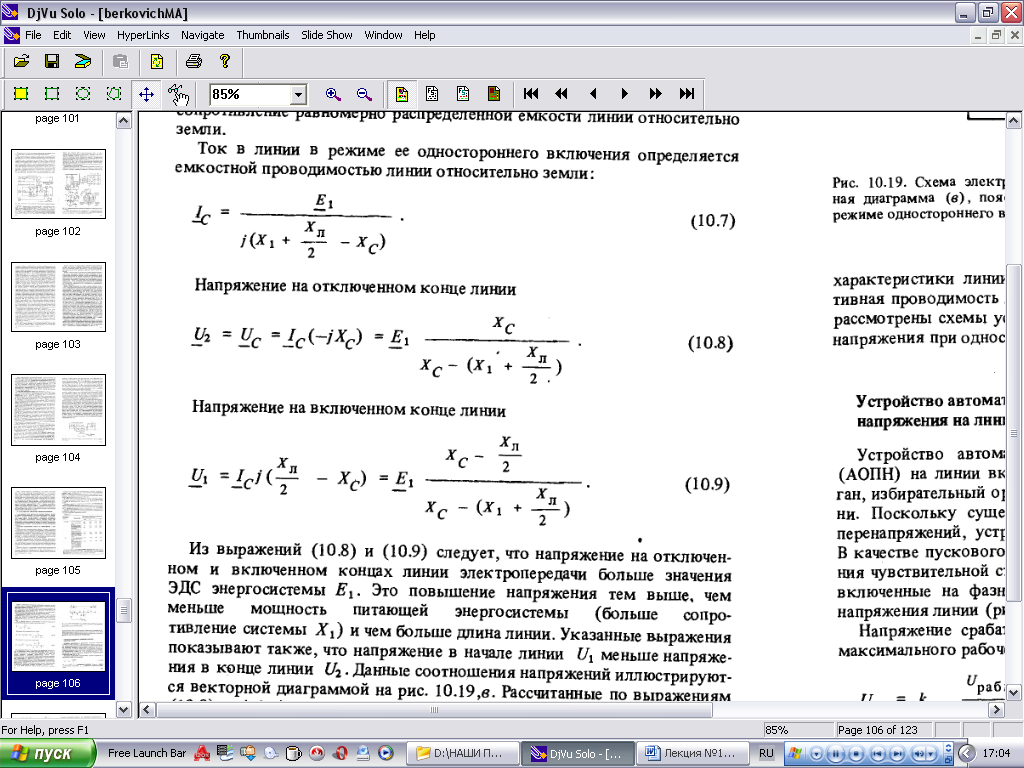The image size is (1024, 768).
Task: Switch to the 'Лекция №1' Word taskbar button
Action: tap(692, 754)
